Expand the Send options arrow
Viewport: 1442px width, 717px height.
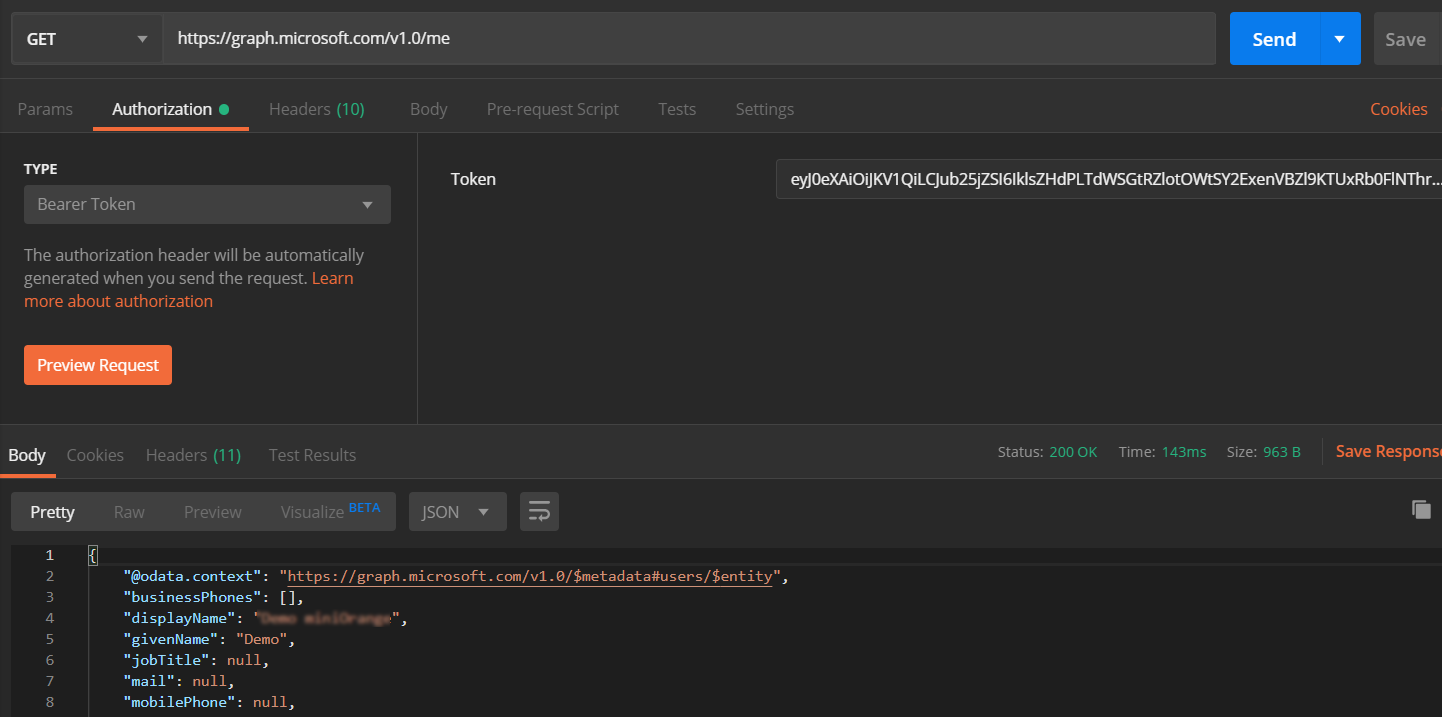tap(1340, 39)
